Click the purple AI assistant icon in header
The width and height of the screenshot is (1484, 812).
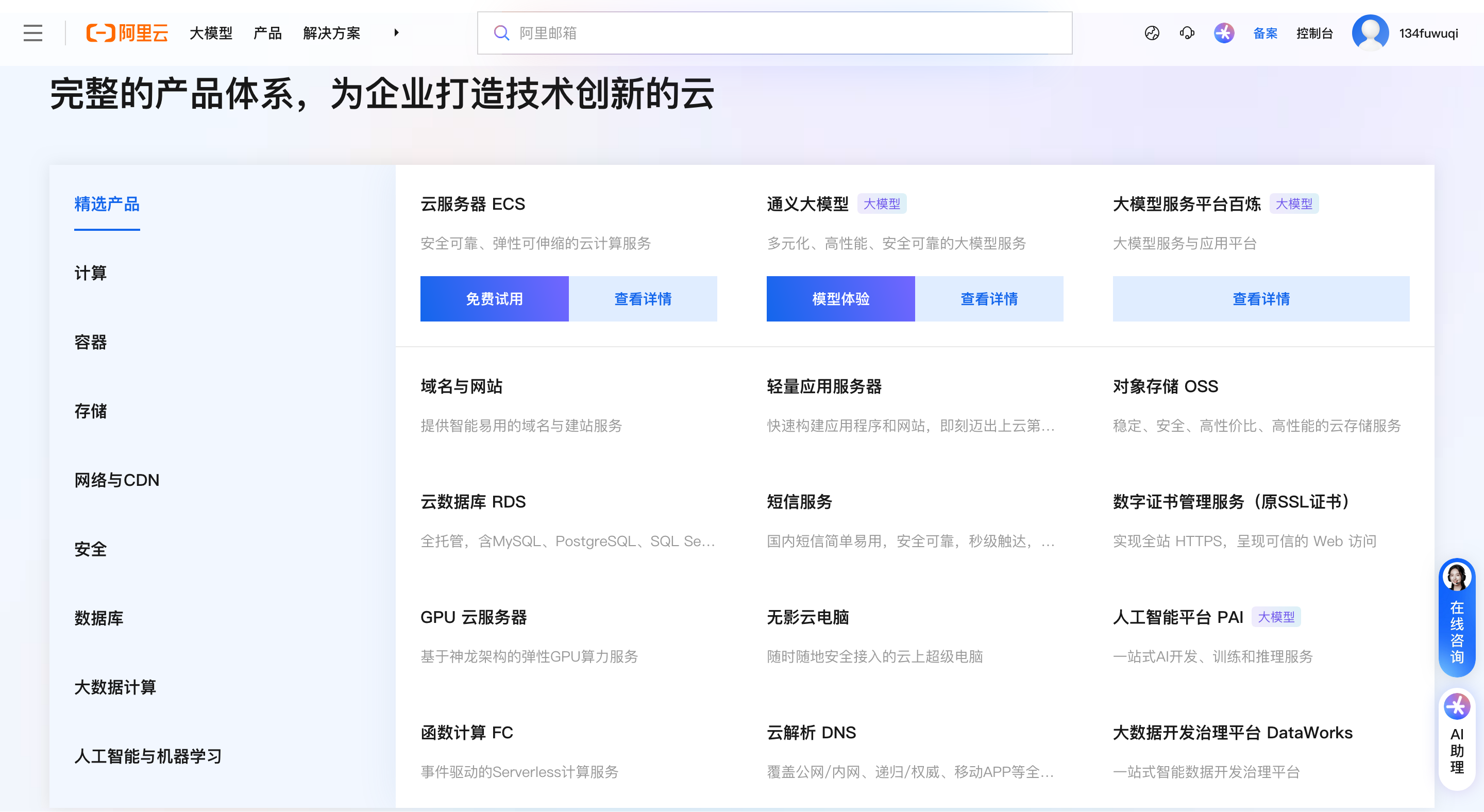tap(1224, 33)
